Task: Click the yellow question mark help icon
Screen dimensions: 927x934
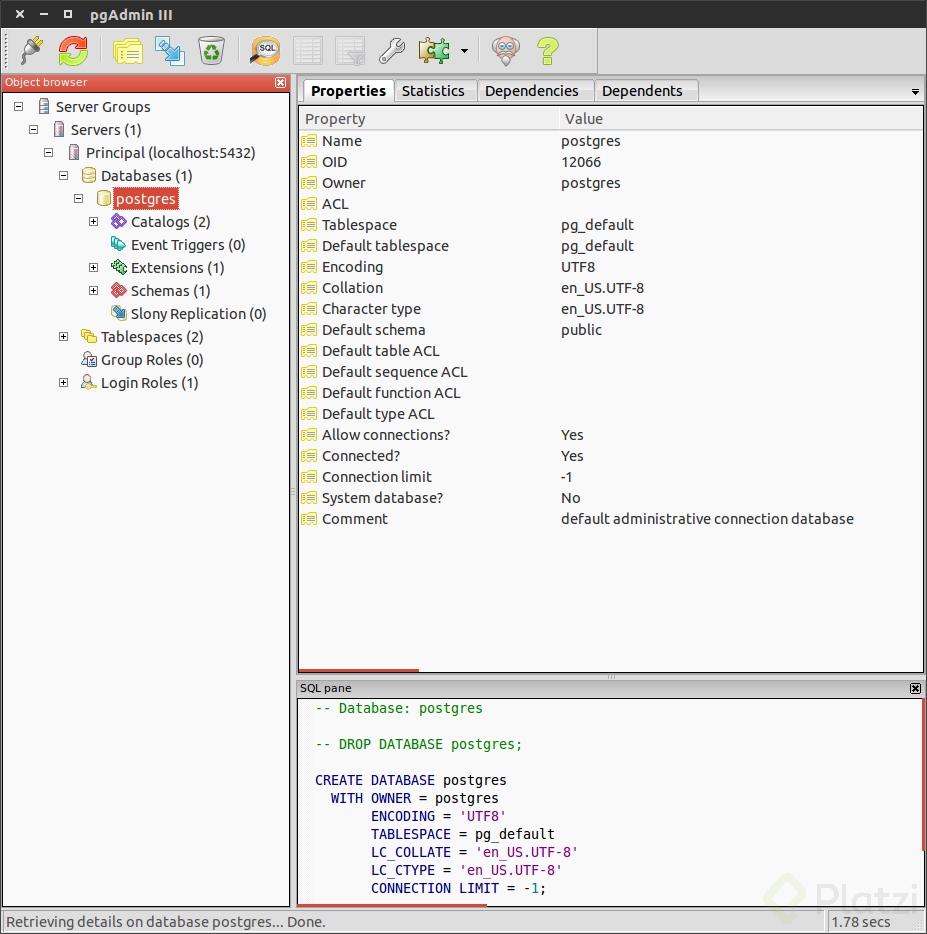Action: (547, 50)
